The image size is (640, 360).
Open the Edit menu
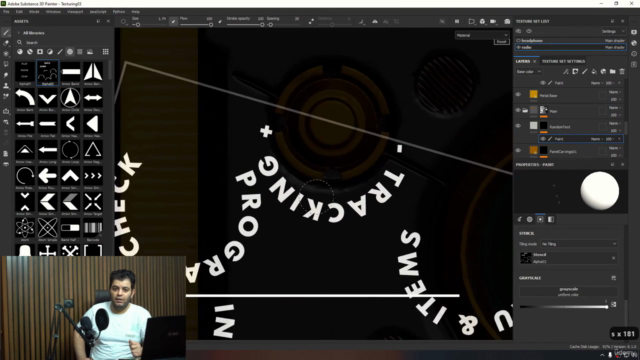[19, 12]
